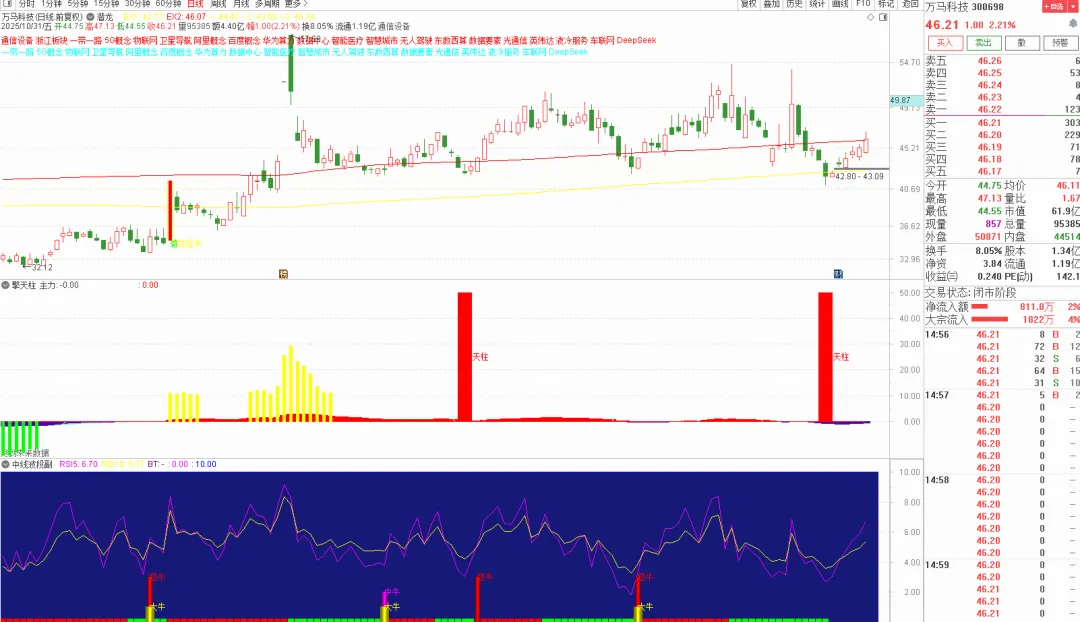
Task: Open the 画线 drawing tools
Action: pos(840,3)
